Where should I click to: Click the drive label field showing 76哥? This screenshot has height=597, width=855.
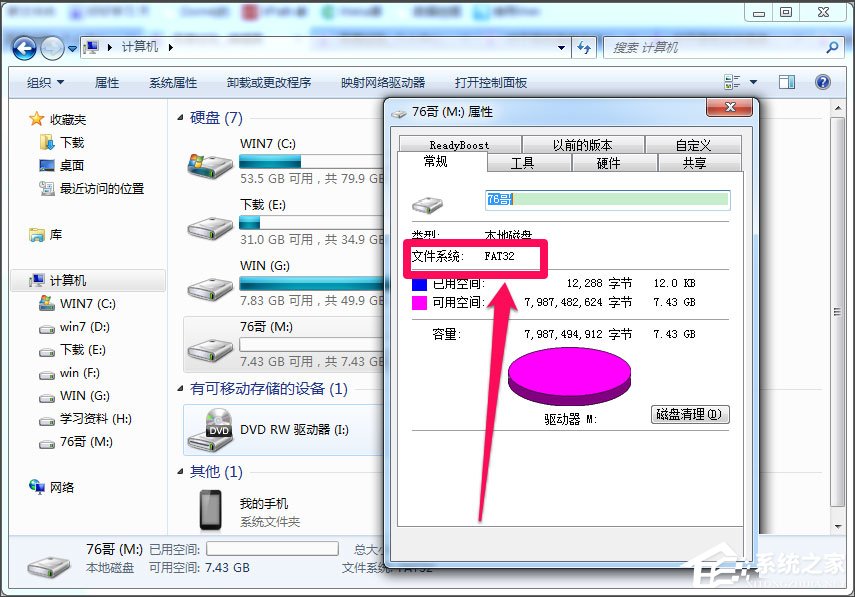click(x=607, y=199)
